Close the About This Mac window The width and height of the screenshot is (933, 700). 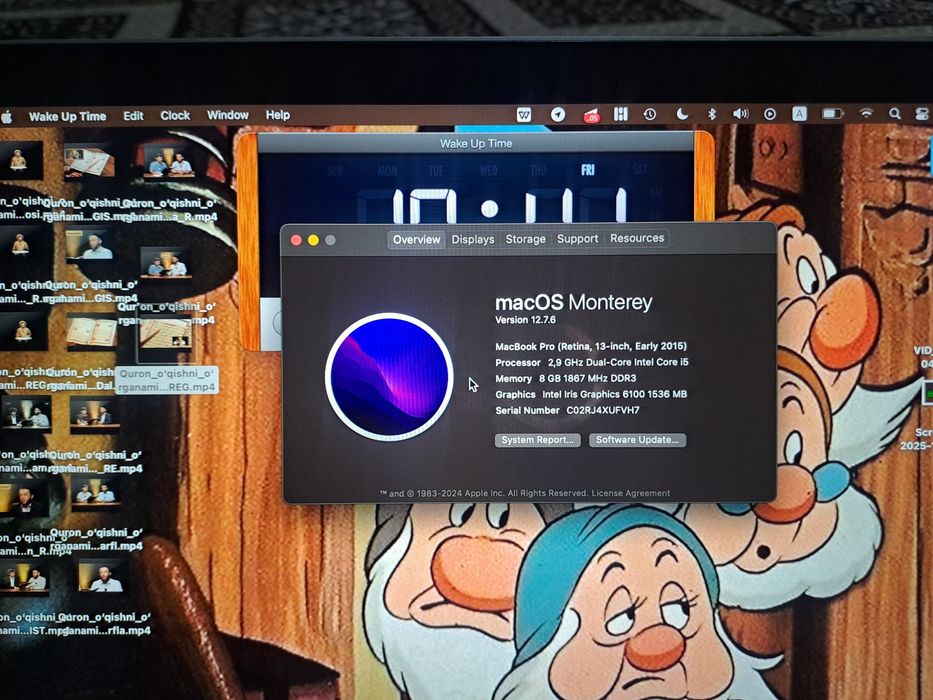tap(296, 240)
